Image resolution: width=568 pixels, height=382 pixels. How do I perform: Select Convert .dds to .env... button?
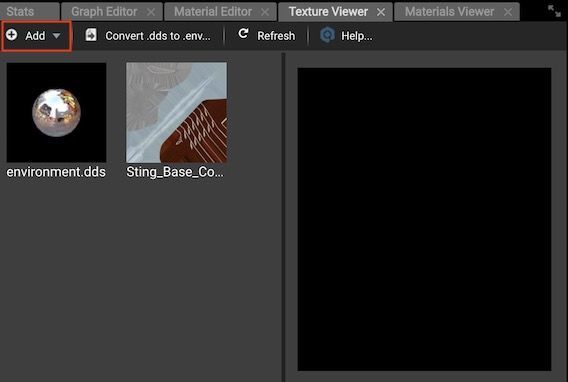(x=148, y=36)
